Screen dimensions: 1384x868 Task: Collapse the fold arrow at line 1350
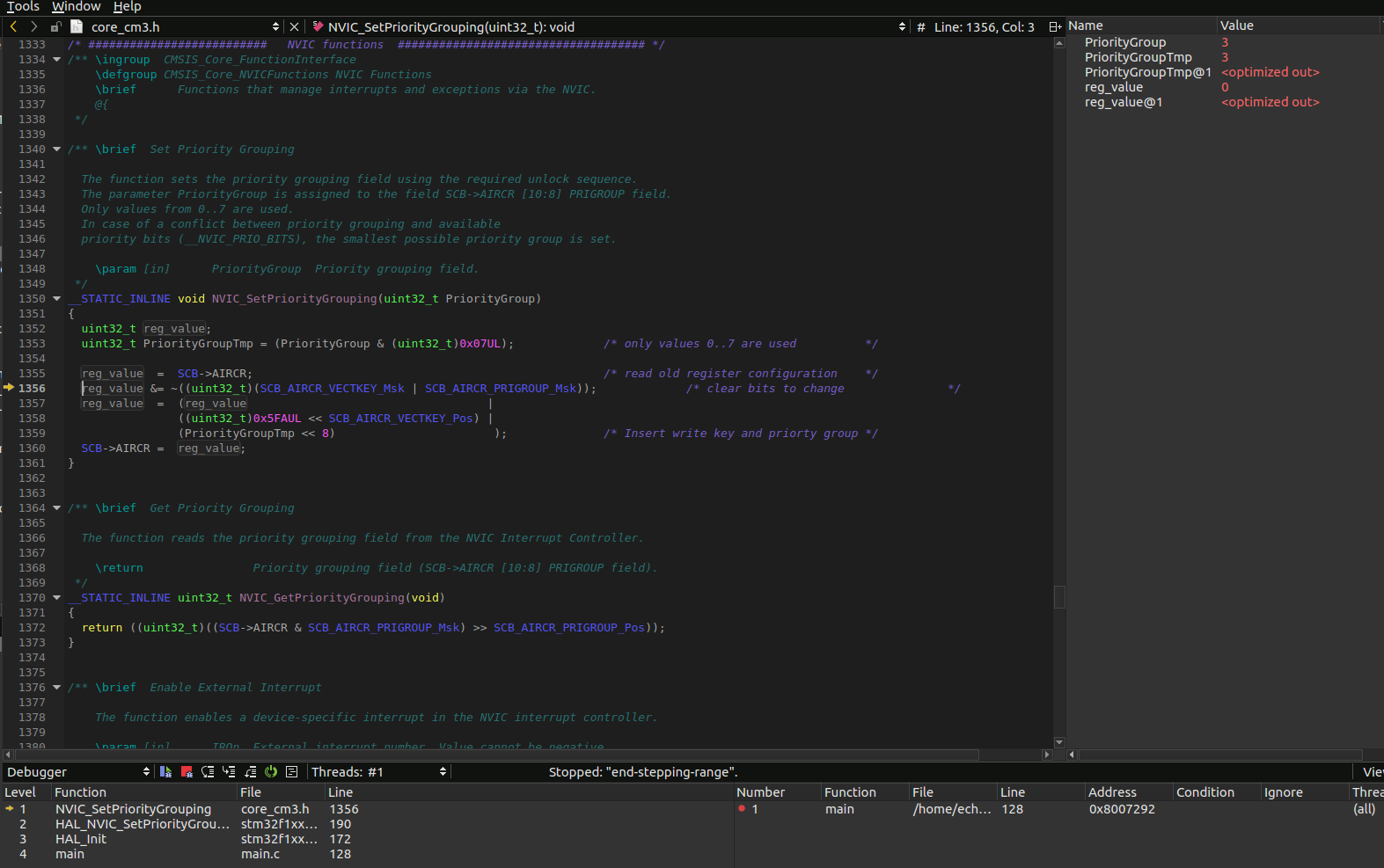(x=57, y=299)
